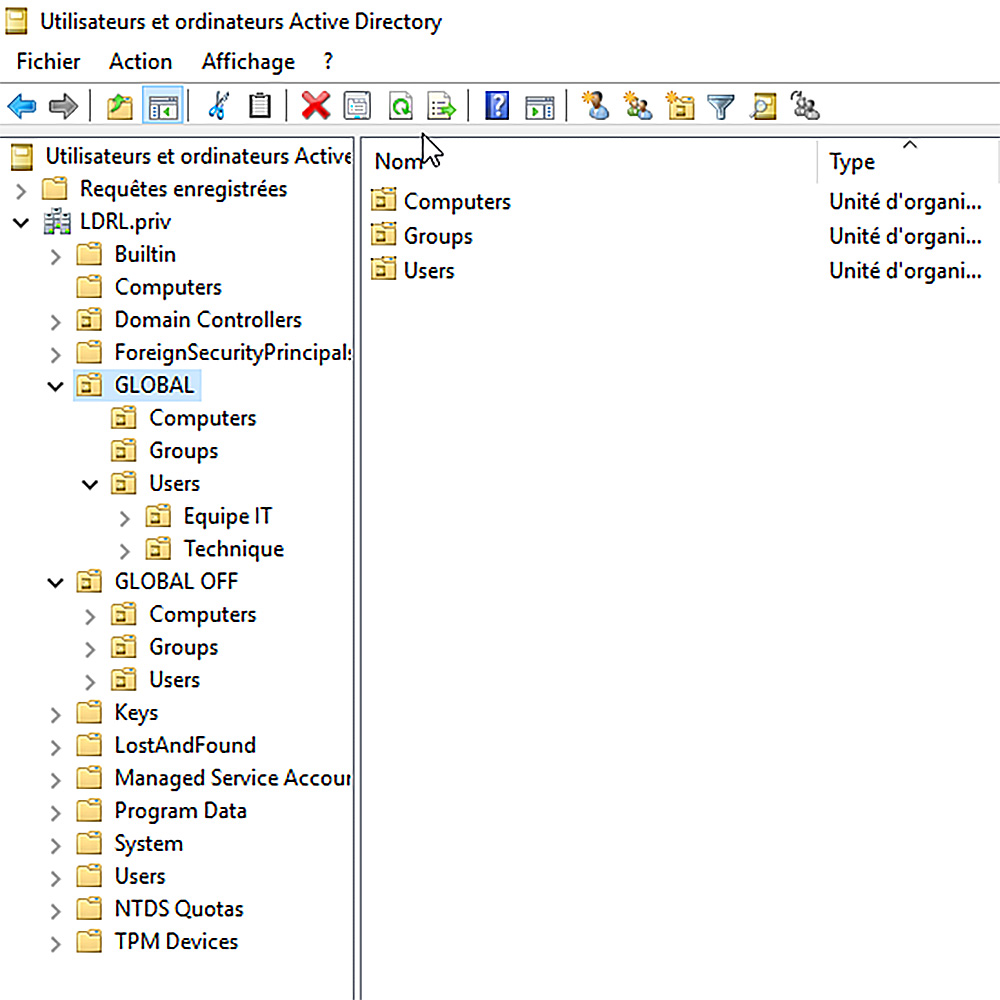The width and height of the screenshot is (1000, 1000).
Task: Expand the Program Data container
Action: [55, 813]
